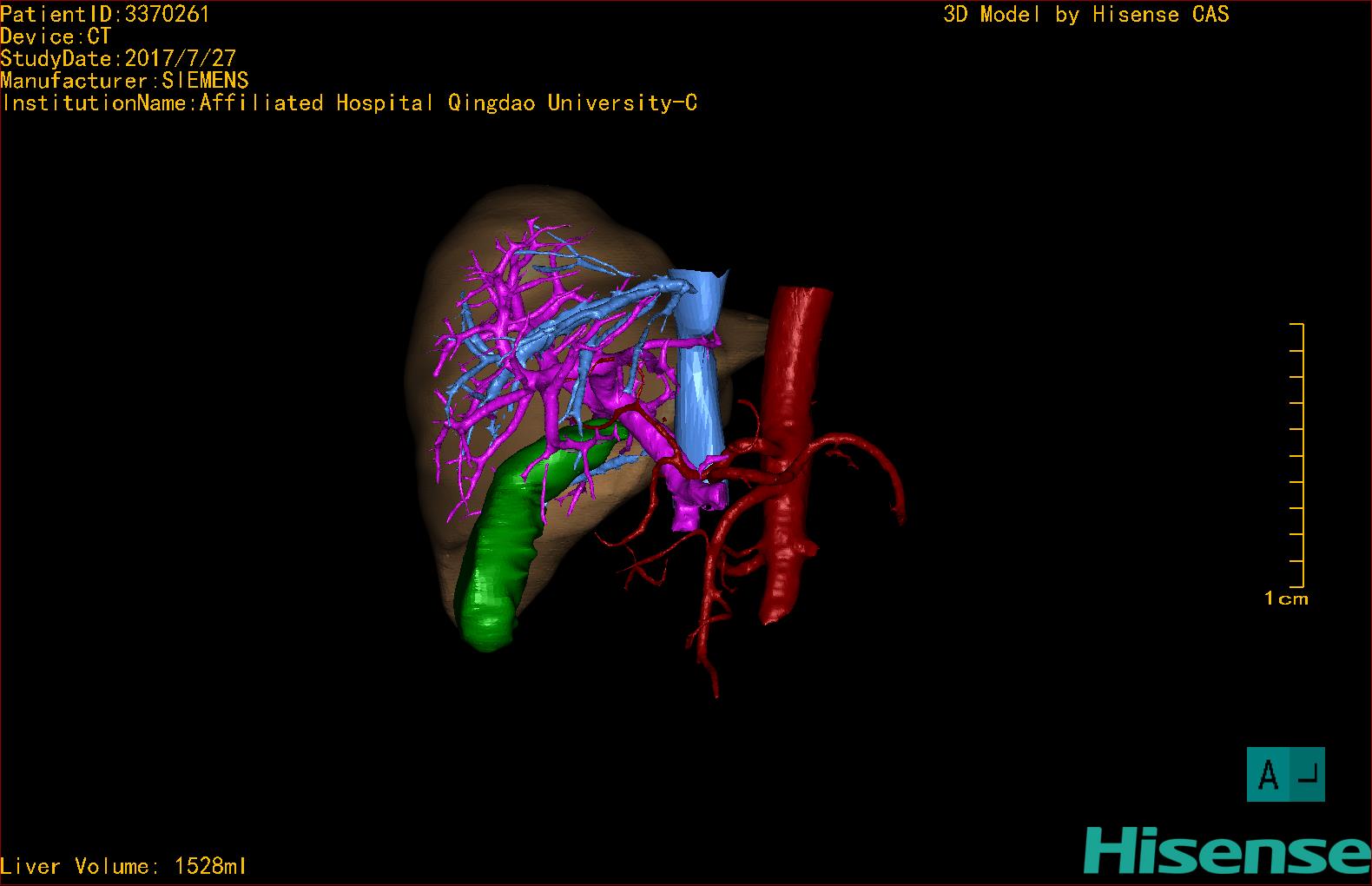Click the orientation cube labeled A

click(1285, 774)
